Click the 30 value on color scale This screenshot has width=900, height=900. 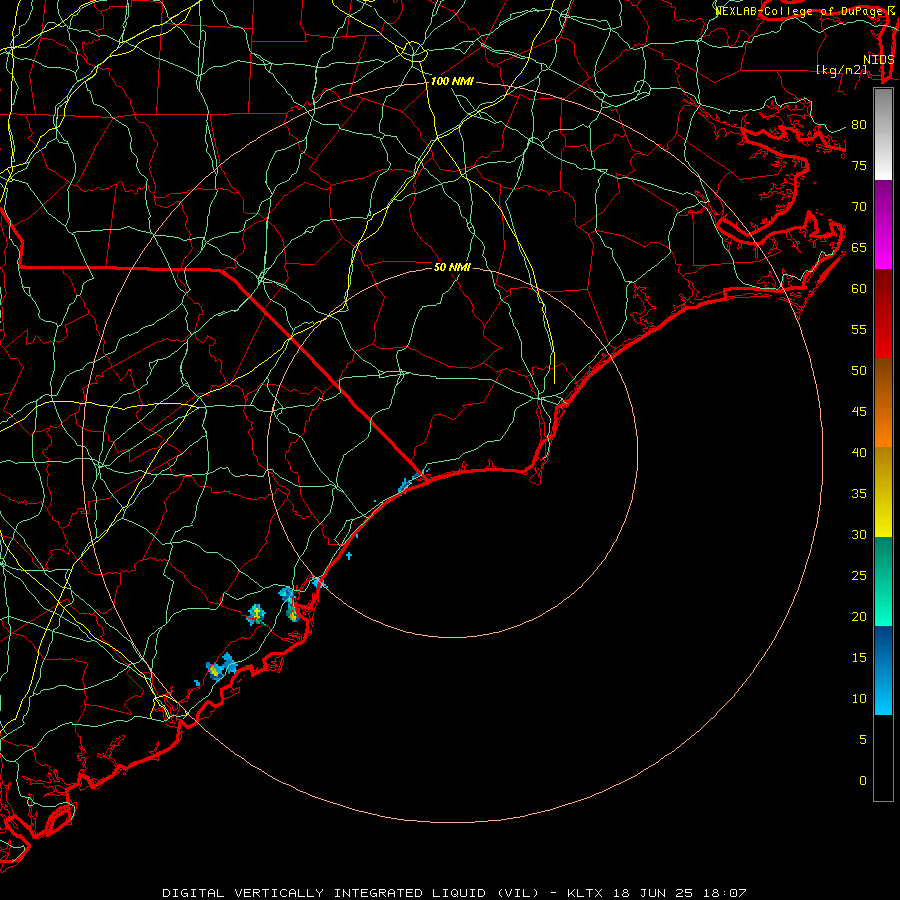pos(859,534)
